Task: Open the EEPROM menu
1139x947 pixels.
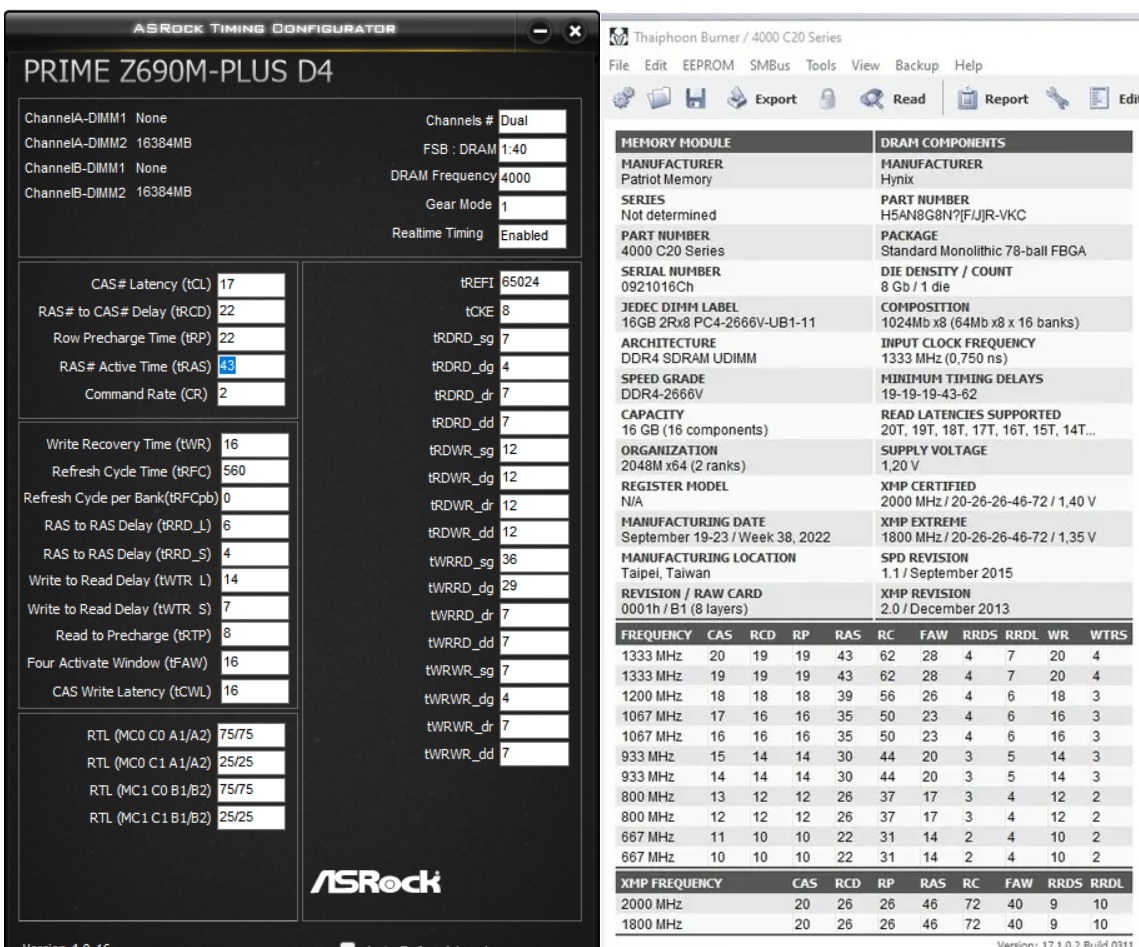Action: coord(708,65)
